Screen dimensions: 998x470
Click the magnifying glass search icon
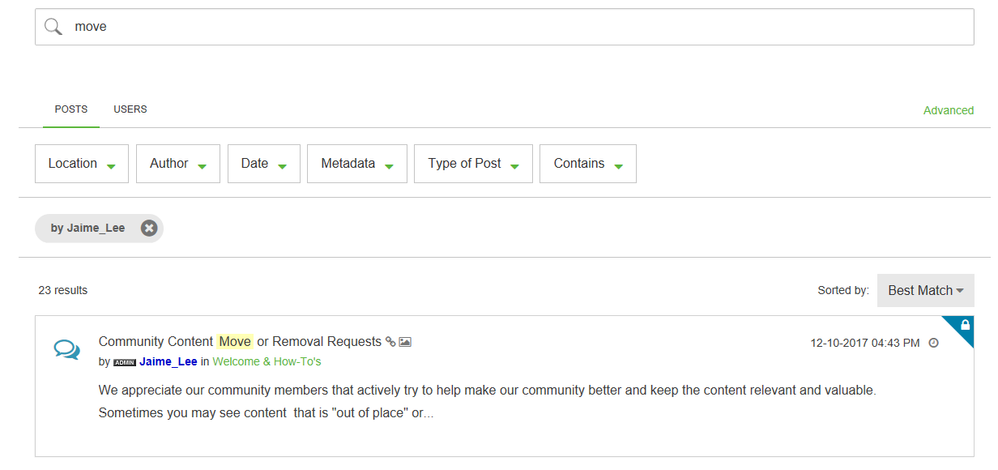(x=53, y=26)
